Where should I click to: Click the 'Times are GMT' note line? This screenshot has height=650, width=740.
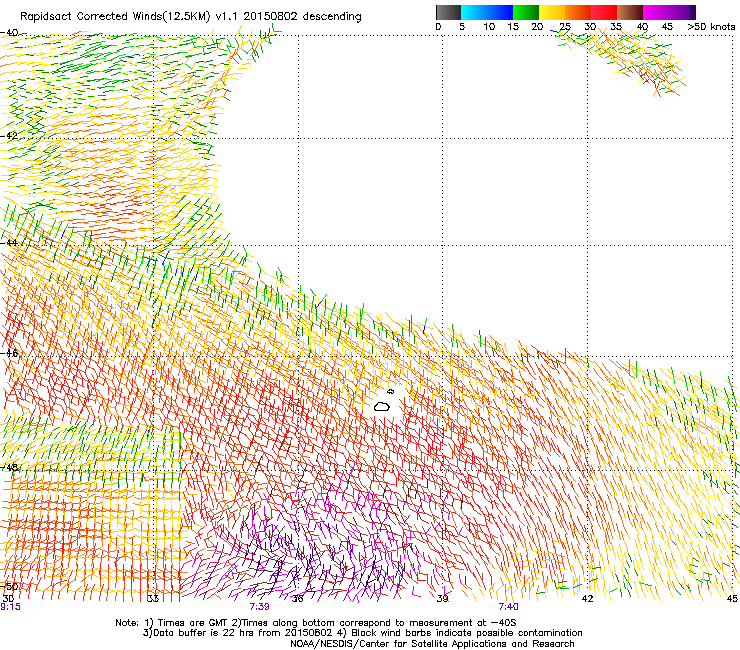(316, 623)
